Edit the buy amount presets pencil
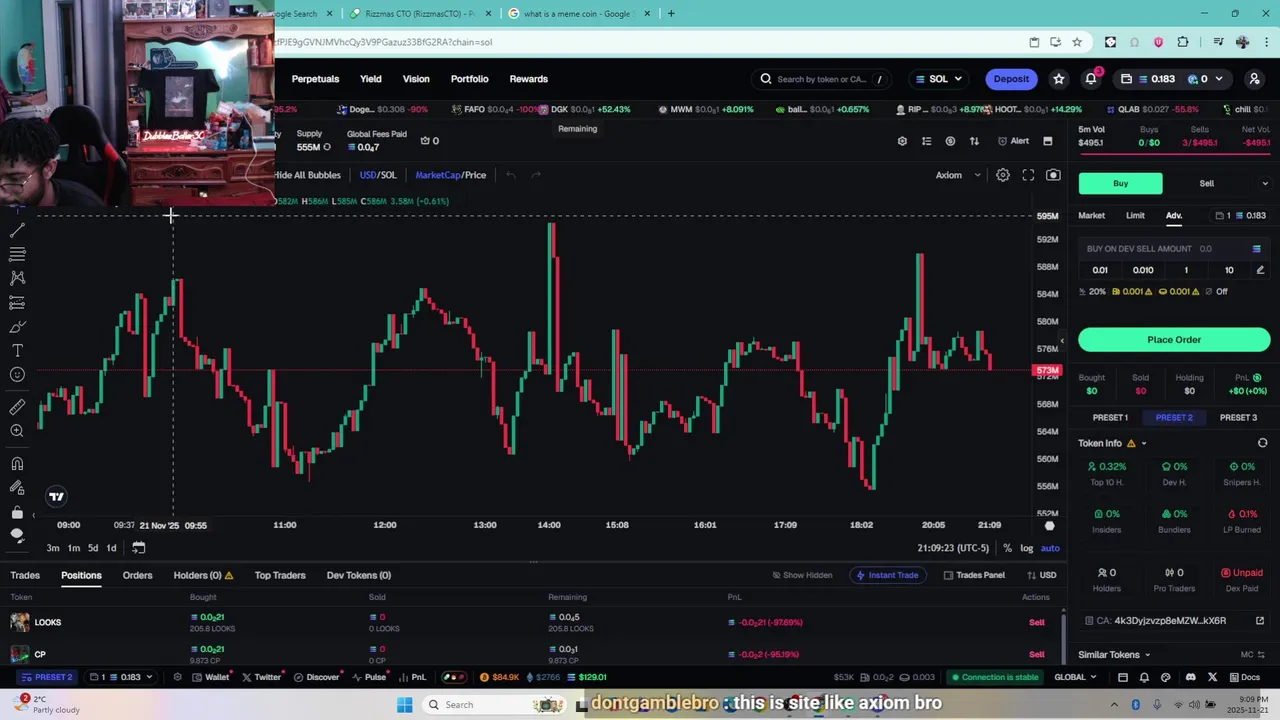Image resolution: width=1280 pixels, height=720 pixels. pos(1260,270)
